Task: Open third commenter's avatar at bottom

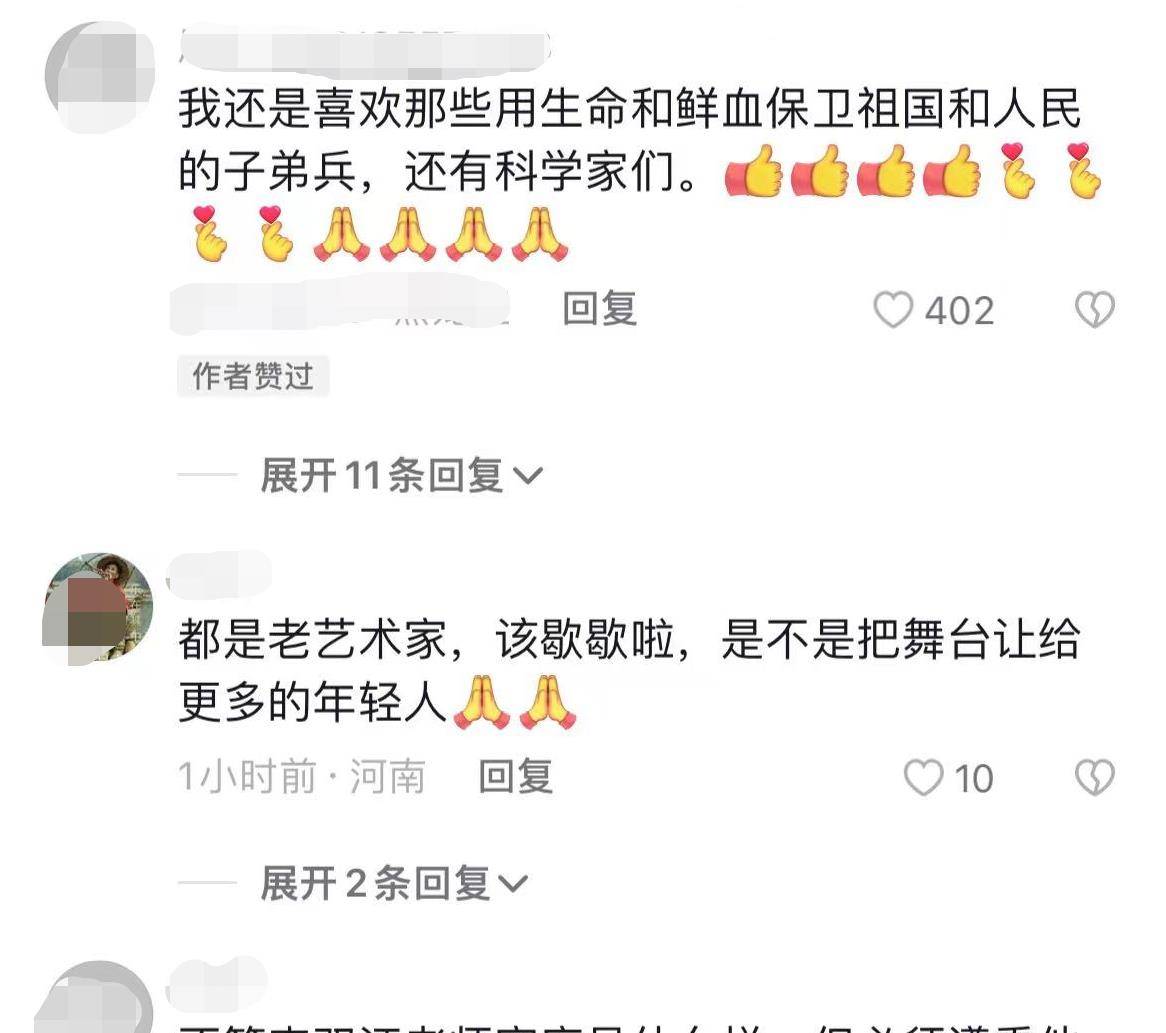Action: [95, 997]
